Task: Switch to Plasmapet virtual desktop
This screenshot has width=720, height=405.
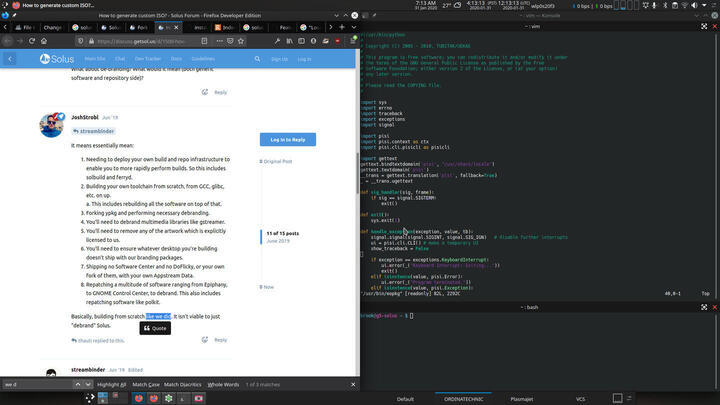Action: tap(522, 399)
